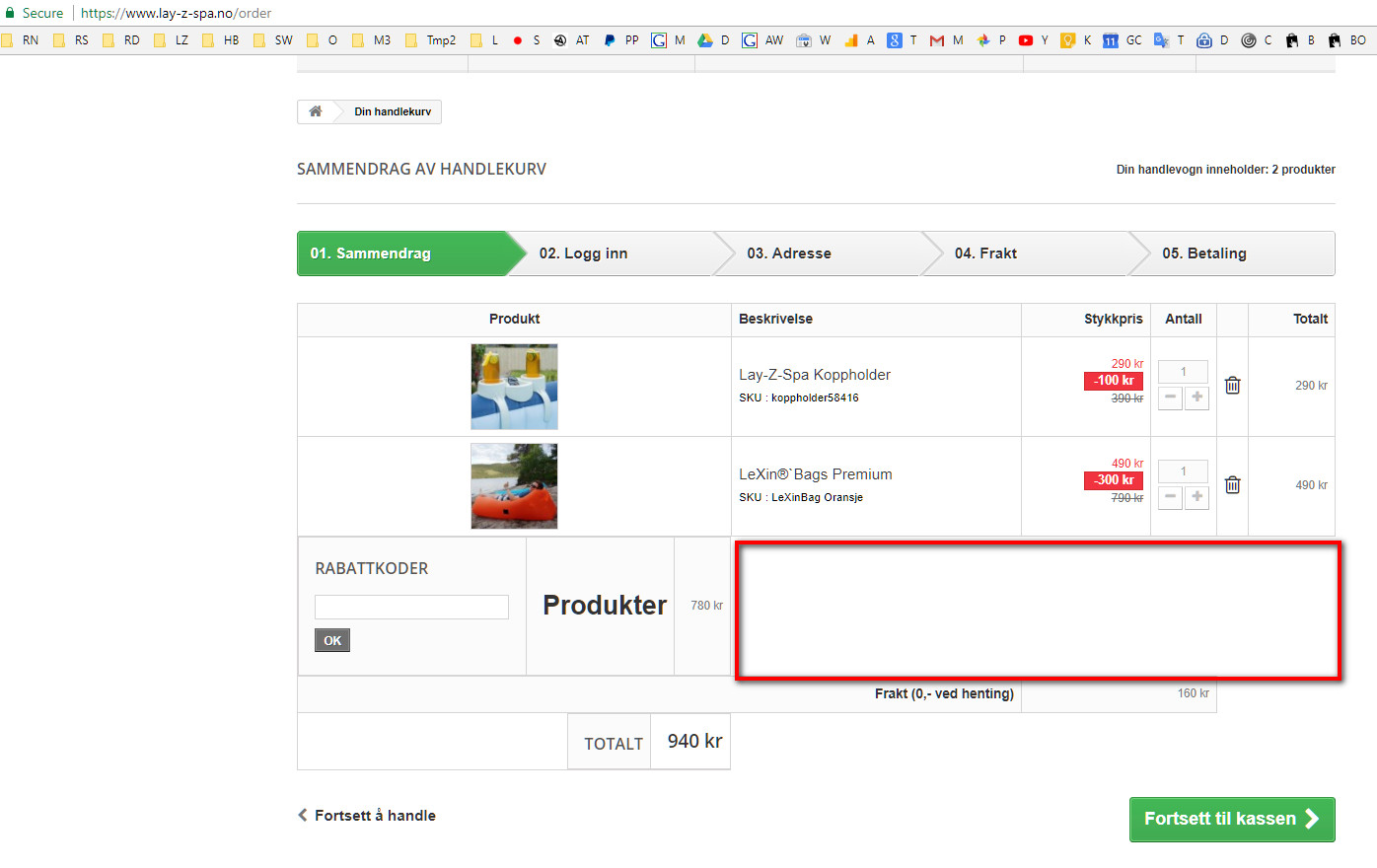Open the AT bookmark
This screenshot has width=1377, height=868.
point(571,40)
